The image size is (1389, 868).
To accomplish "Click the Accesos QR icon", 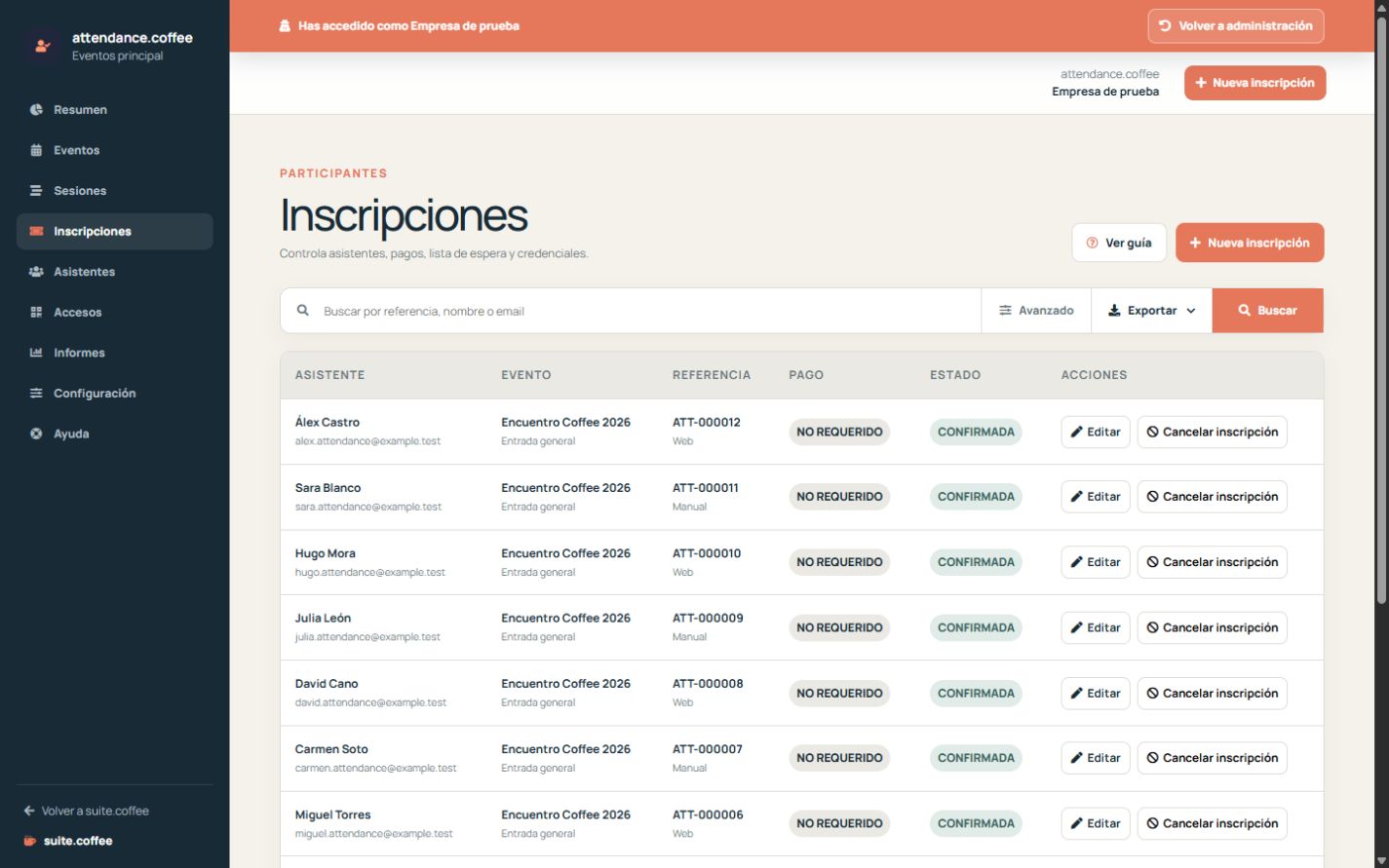I will tap(36, 312).
